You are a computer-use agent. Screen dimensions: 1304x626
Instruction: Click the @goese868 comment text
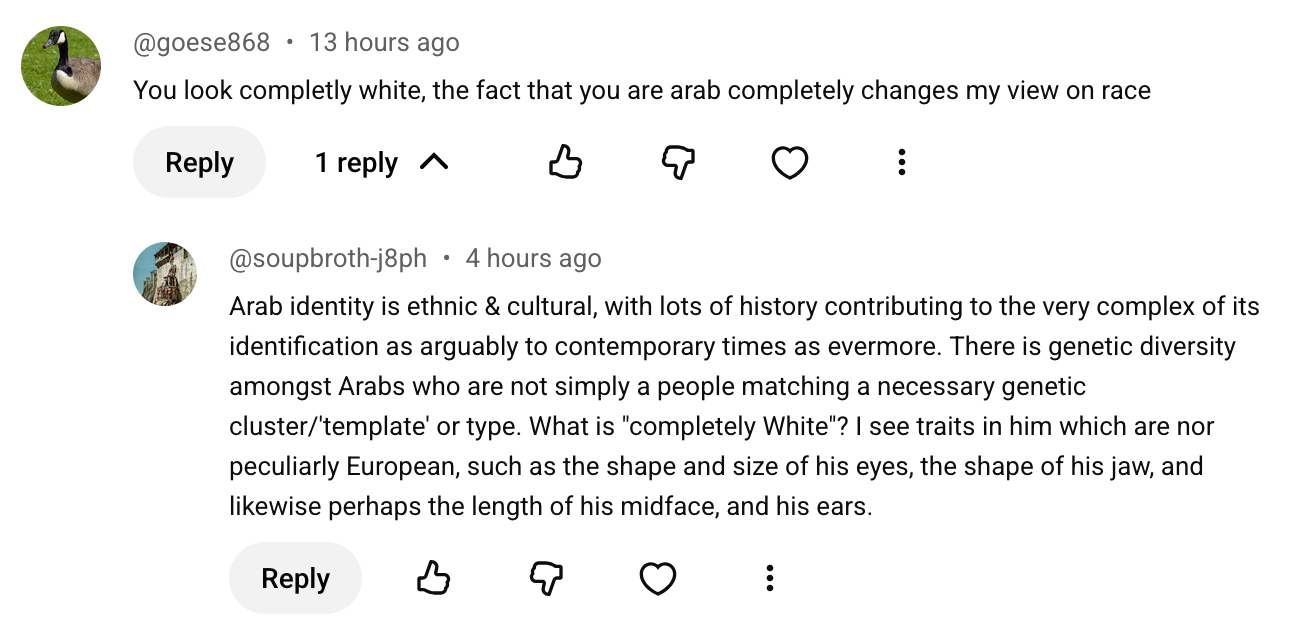pos(642,90)
